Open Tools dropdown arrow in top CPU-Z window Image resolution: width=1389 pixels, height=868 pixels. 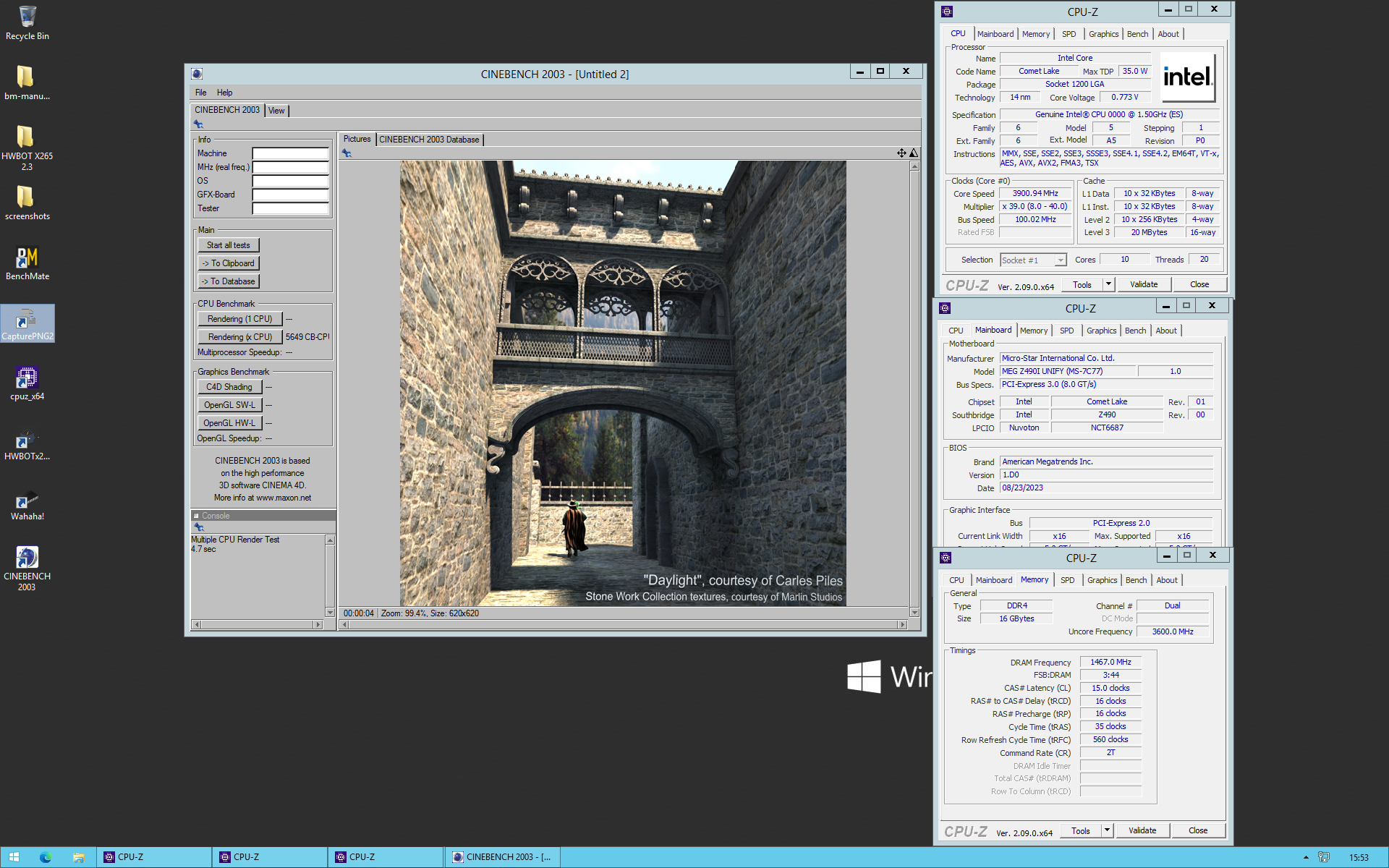[x=1108, y=284]
